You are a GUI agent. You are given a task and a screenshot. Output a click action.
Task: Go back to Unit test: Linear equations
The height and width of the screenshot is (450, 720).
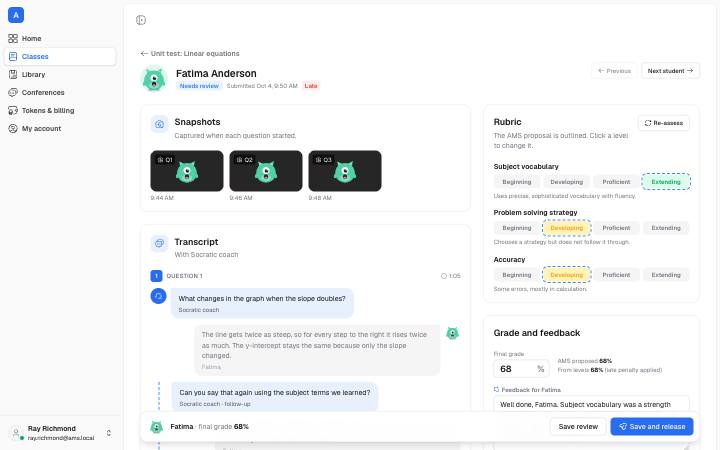190,54
